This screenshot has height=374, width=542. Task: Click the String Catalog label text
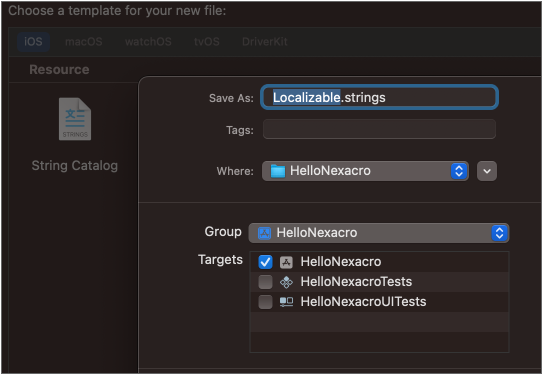coord(75,166)
